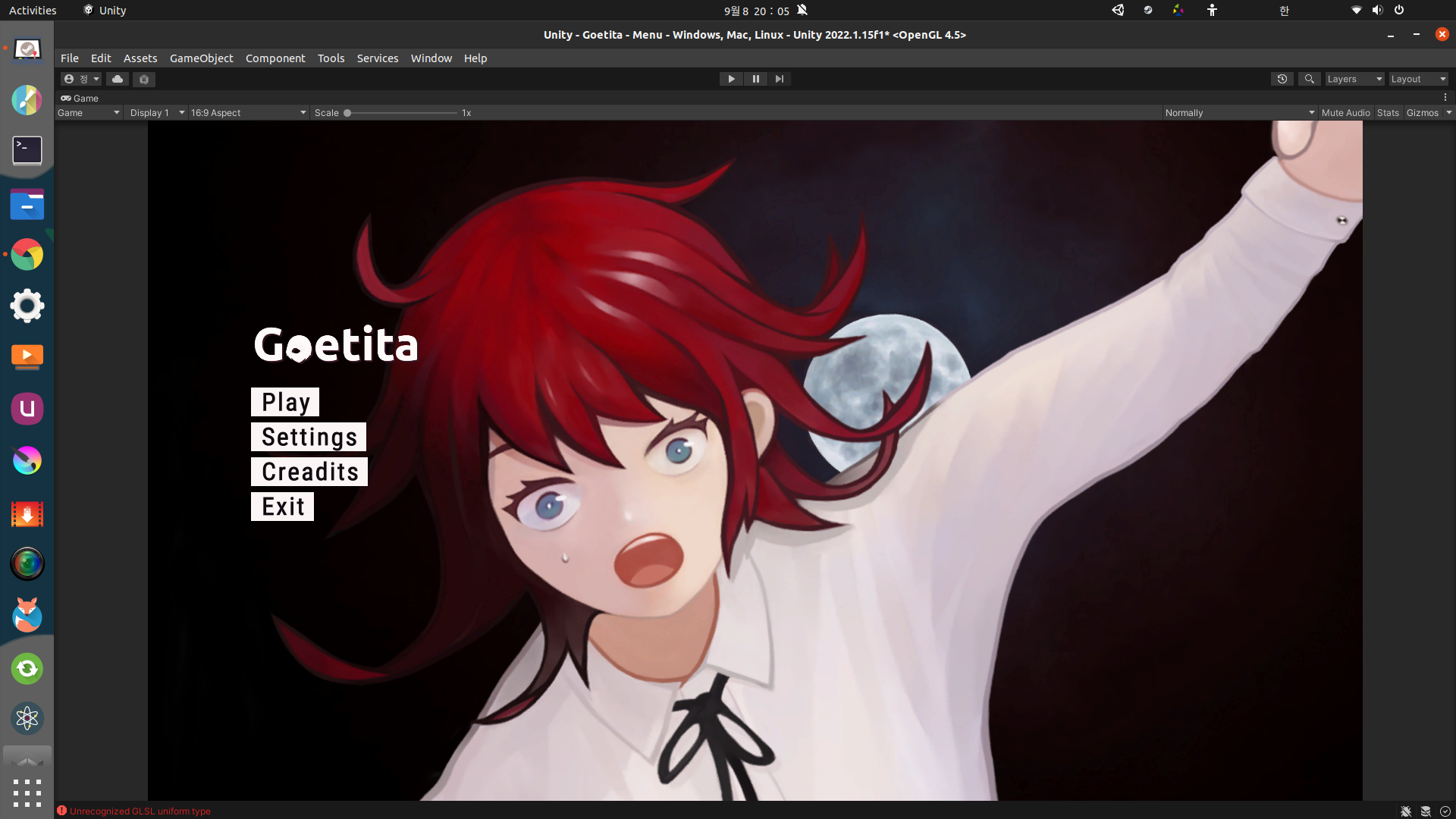Toggle Mute Audio in Game view
The image size is (1456, 819).
coord(1345,113)
